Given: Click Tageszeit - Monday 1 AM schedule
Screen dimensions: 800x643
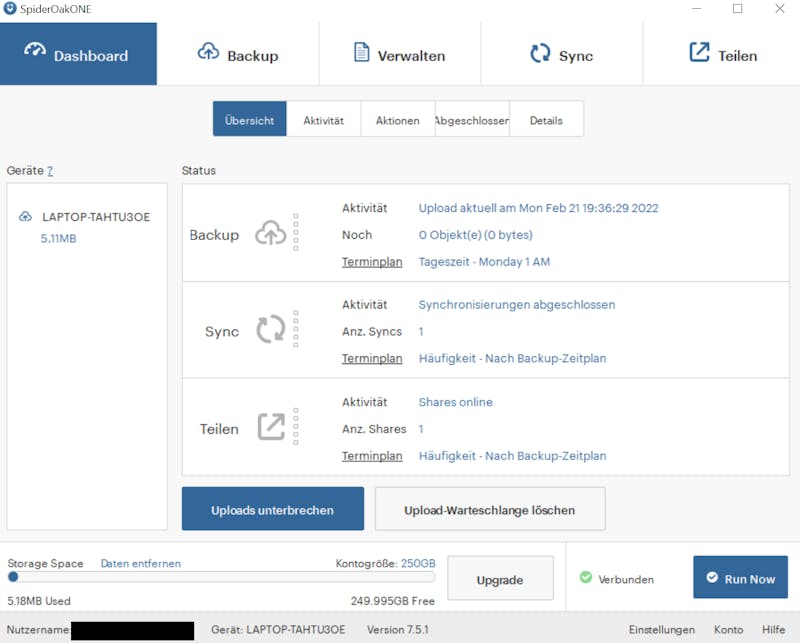Looking at the screenshot, I should click(x=484, y=262).
